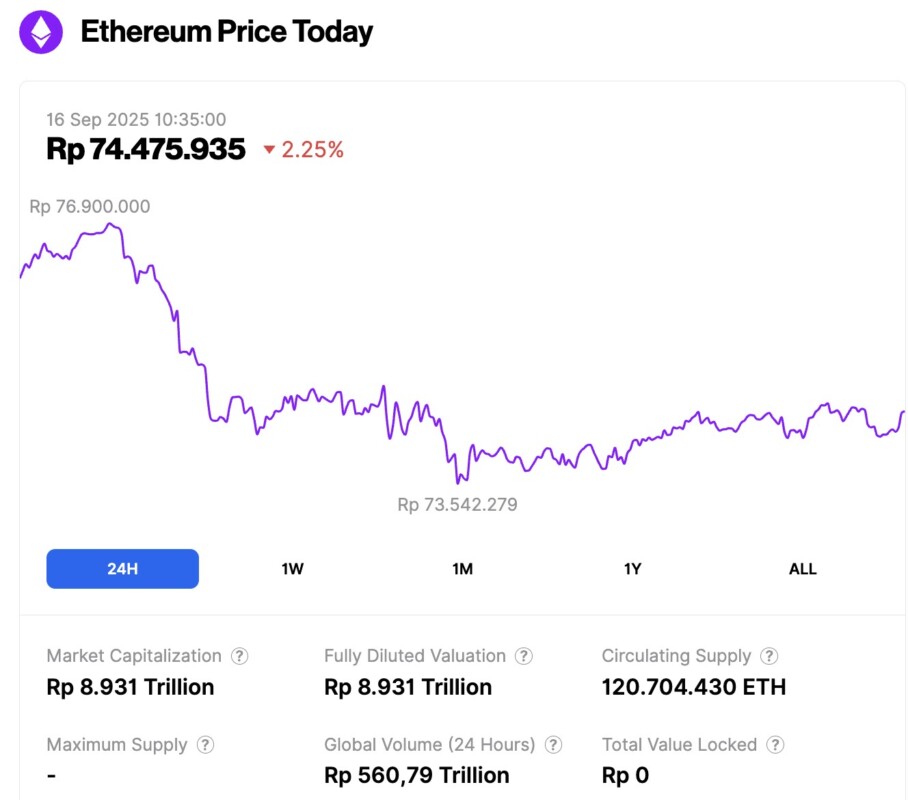Click the Fully Diluted Valuation help icon

(x=524, y=657)
